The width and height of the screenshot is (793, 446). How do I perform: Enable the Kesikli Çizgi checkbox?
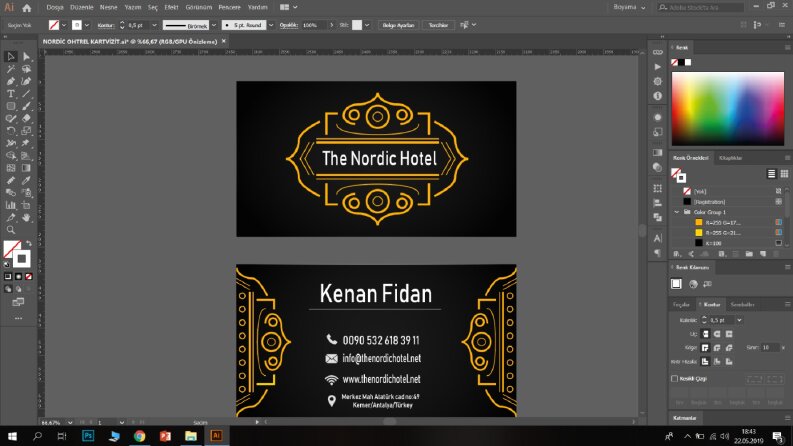[x=674, y=378]
